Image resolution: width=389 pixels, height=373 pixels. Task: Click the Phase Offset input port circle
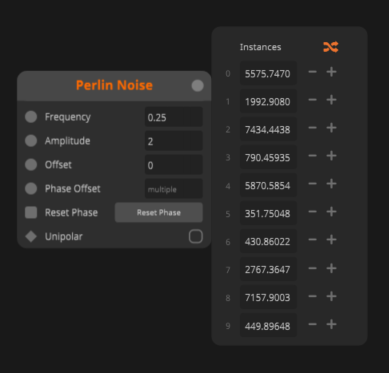pyautogui.click(x=31, y=189)
